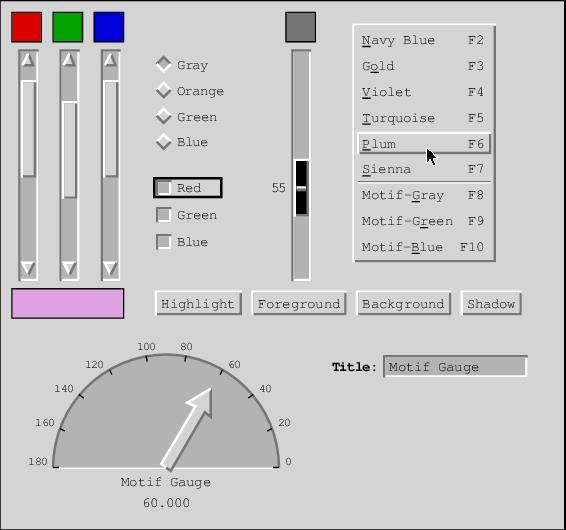This screenshot has width=566, height=530.
Task: Select the Orange radio option
Action: 190,91
